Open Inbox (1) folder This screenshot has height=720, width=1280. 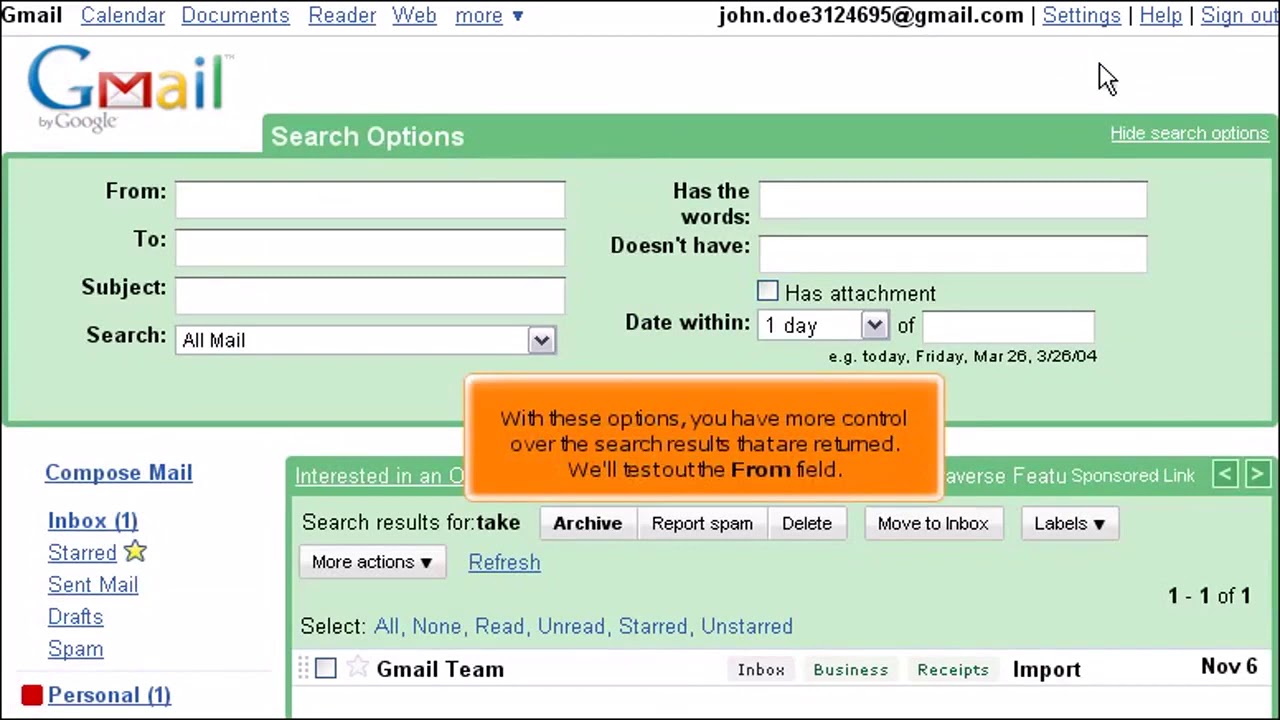(93, 520)
